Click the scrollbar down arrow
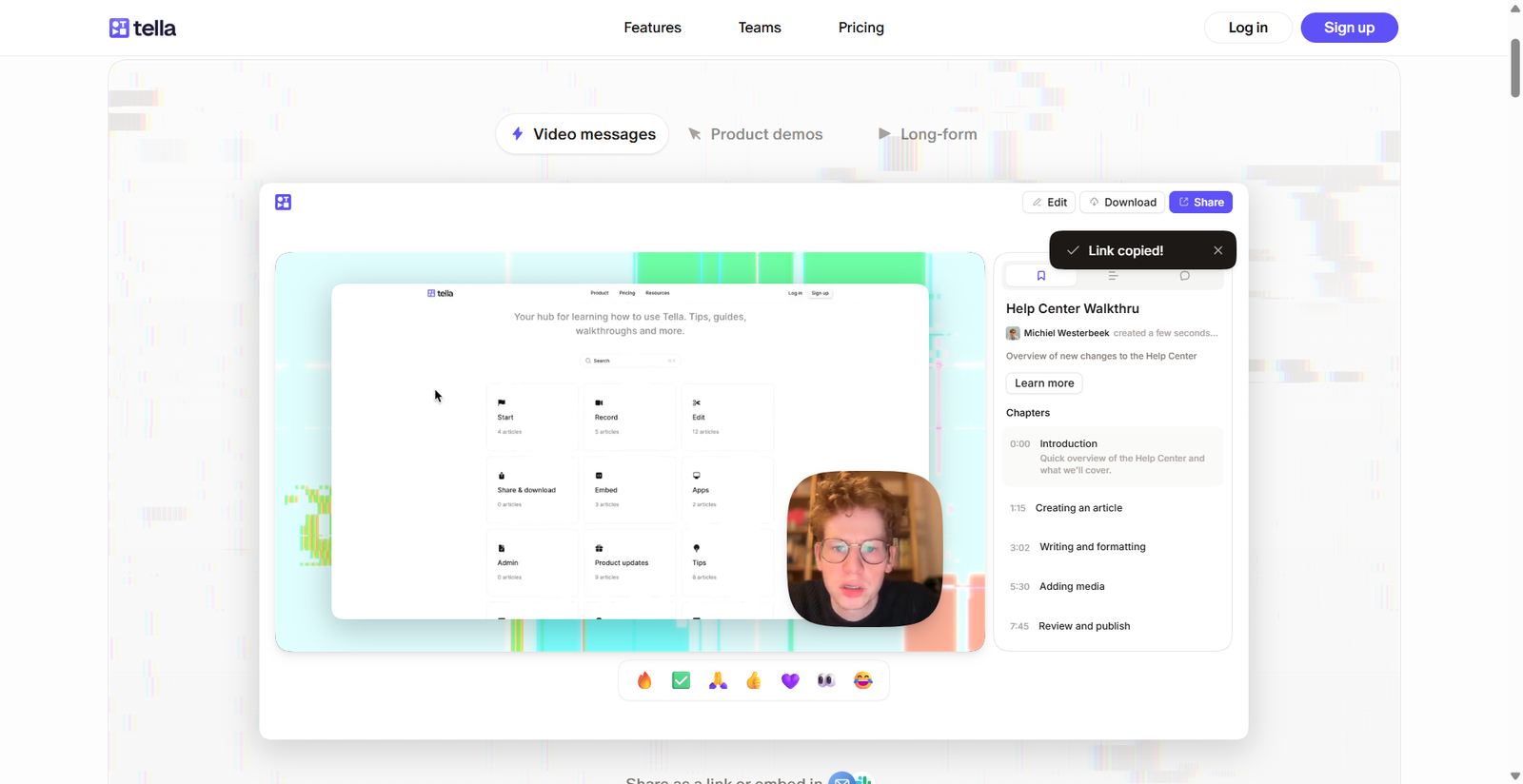This screenshot has width=1523, height=784. [x=1515, y=776]
